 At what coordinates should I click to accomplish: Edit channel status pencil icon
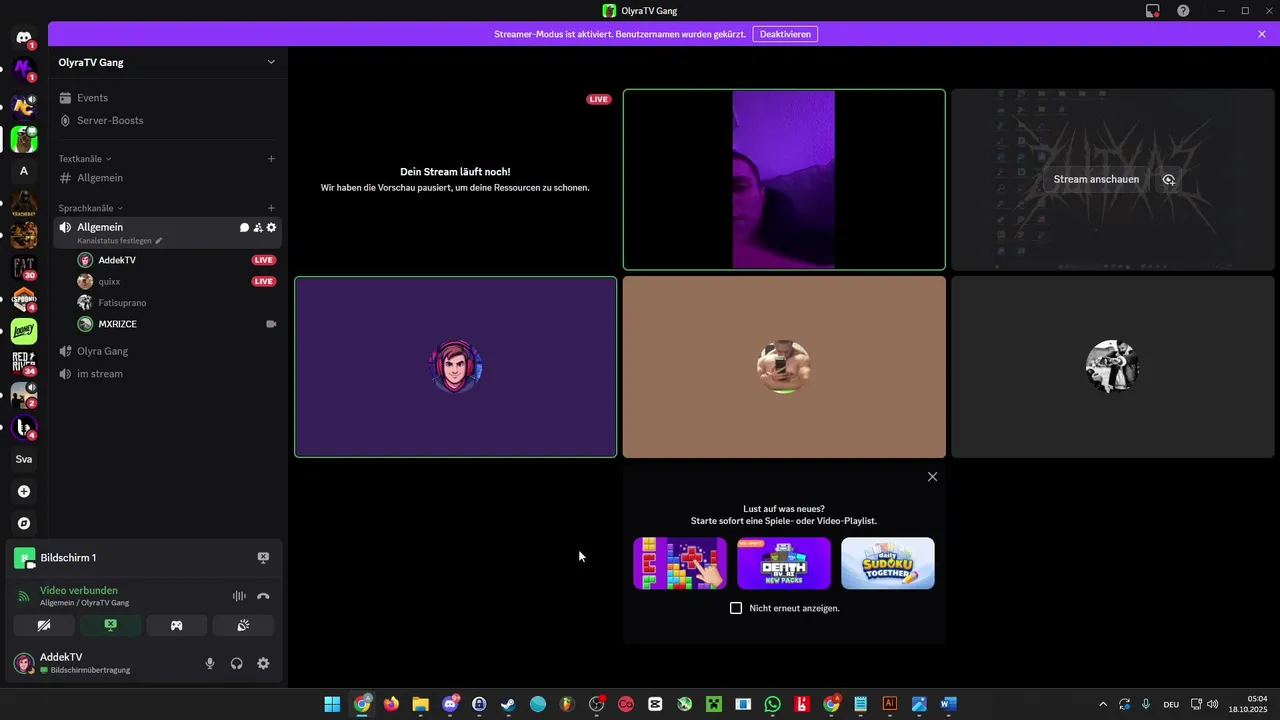coord(158,241)
